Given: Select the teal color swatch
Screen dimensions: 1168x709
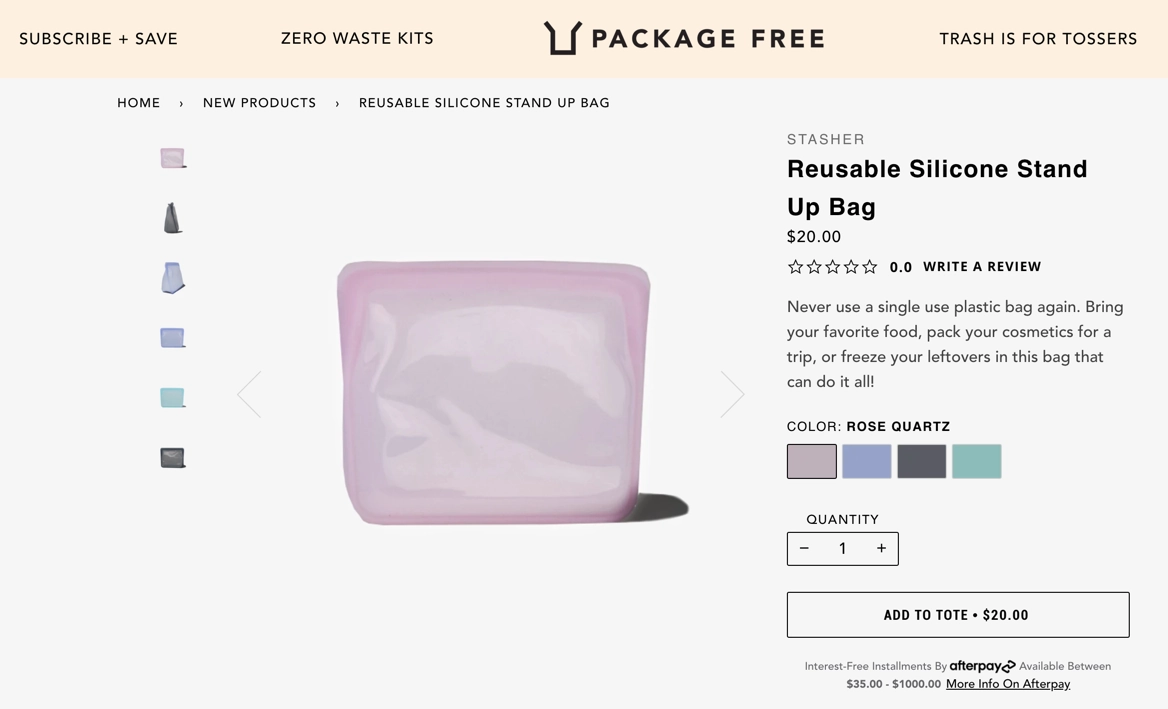Looking at the screenshot, I should (x=976, y=461).
